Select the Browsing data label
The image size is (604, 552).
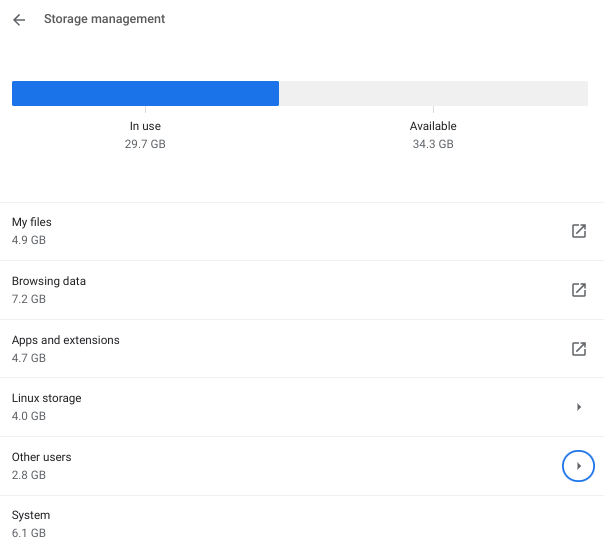[49, 281]
